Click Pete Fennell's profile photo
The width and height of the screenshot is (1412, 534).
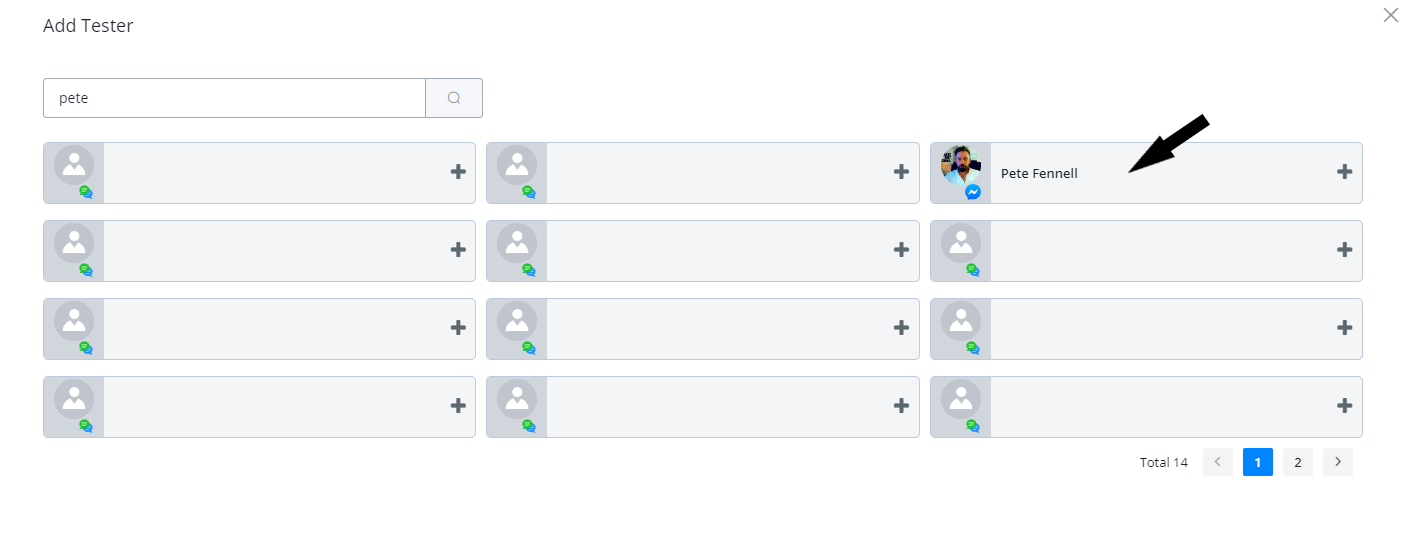[x=961, y=166]
